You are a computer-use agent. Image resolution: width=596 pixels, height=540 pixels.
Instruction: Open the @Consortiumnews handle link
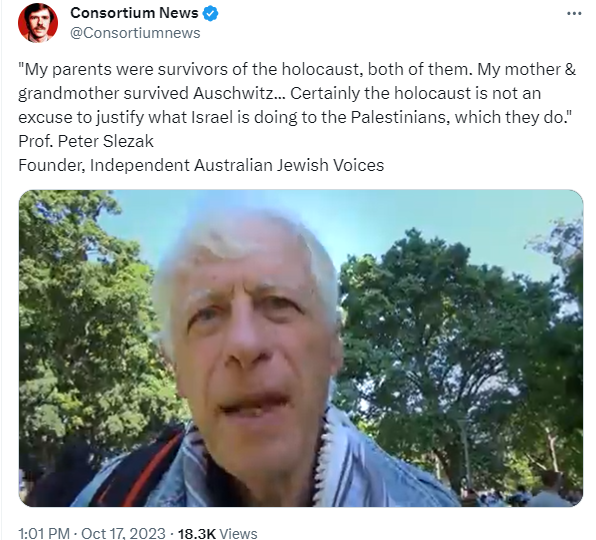(135, 33)
